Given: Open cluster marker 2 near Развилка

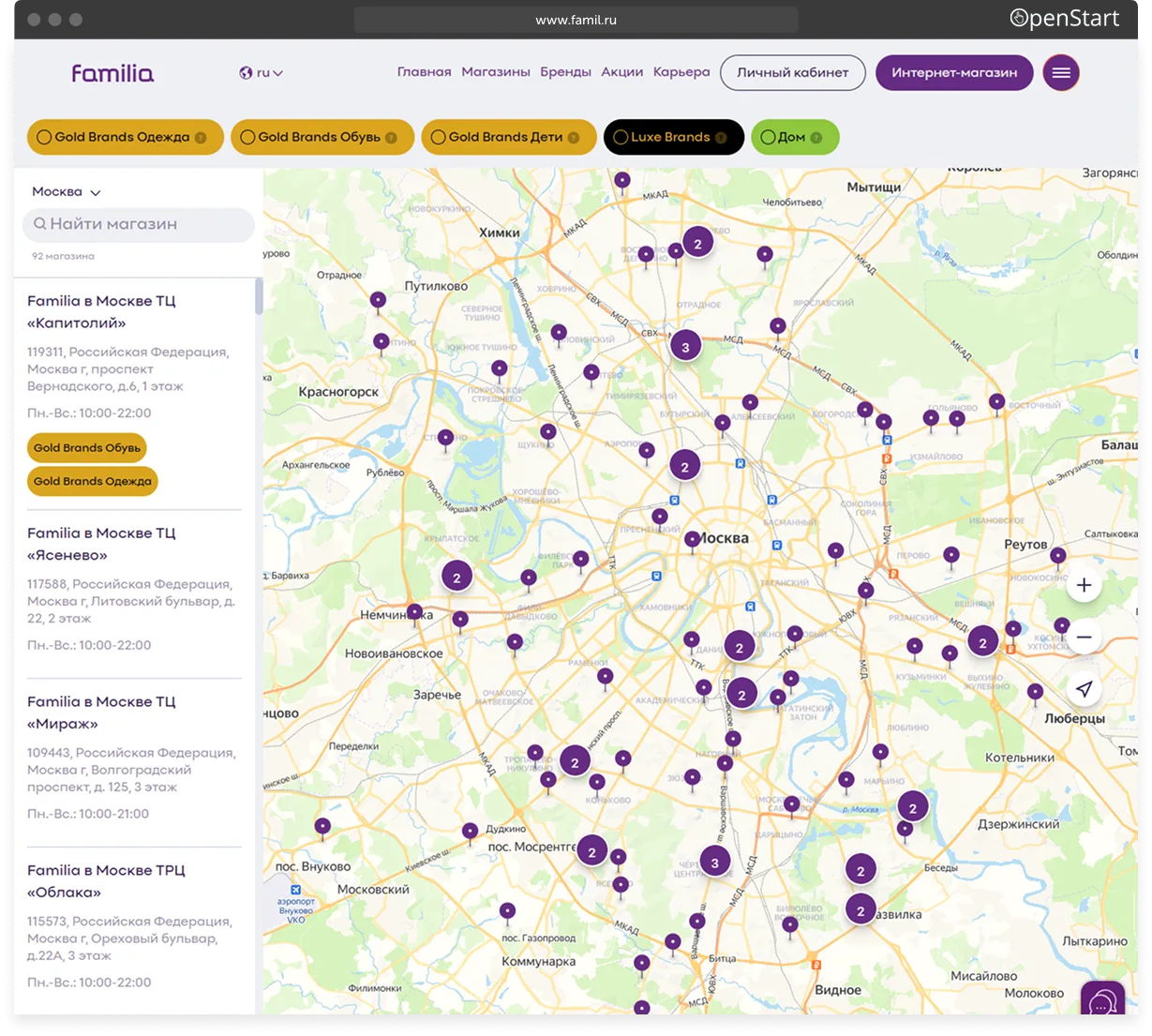Looking at the screenshot, I should pos(860,909).
